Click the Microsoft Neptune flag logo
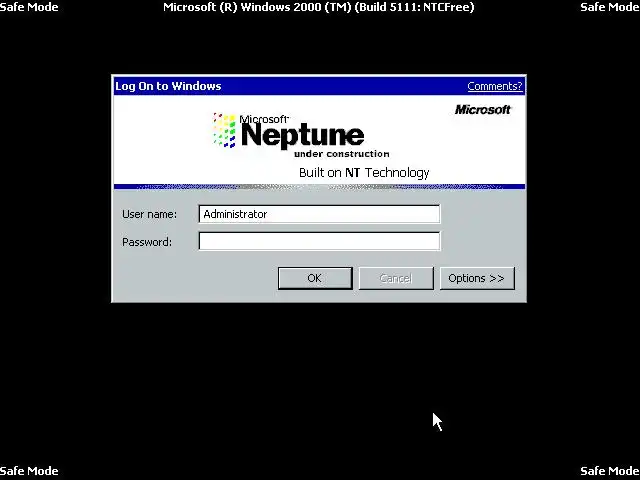 point(224,130)
